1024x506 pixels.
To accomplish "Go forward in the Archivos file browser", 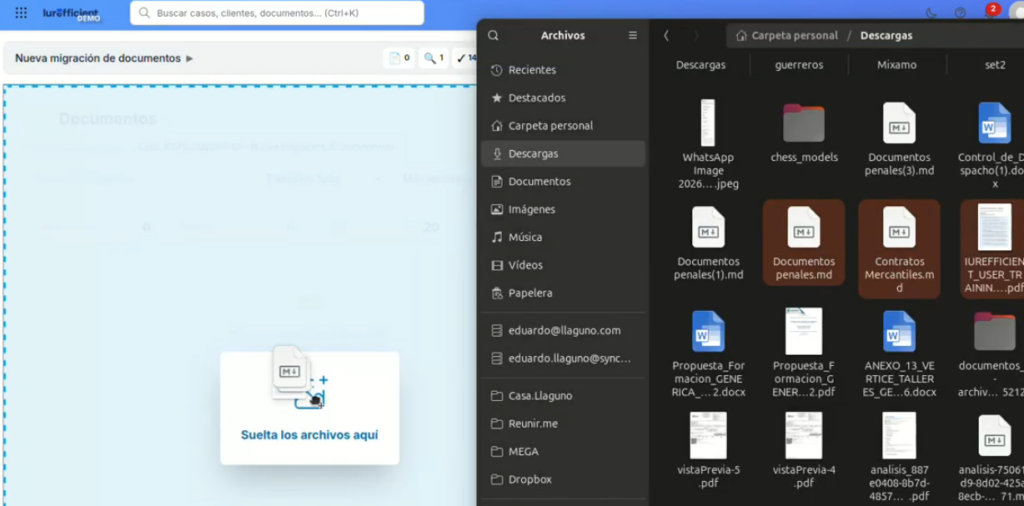I will [x=696, y=36].
